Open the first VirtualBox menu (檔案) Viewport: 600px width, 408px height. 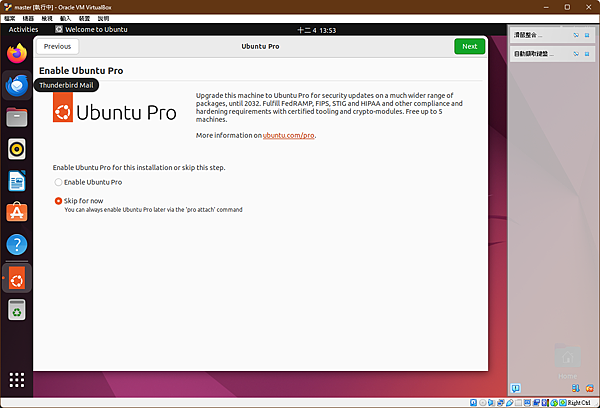(10, 18)
